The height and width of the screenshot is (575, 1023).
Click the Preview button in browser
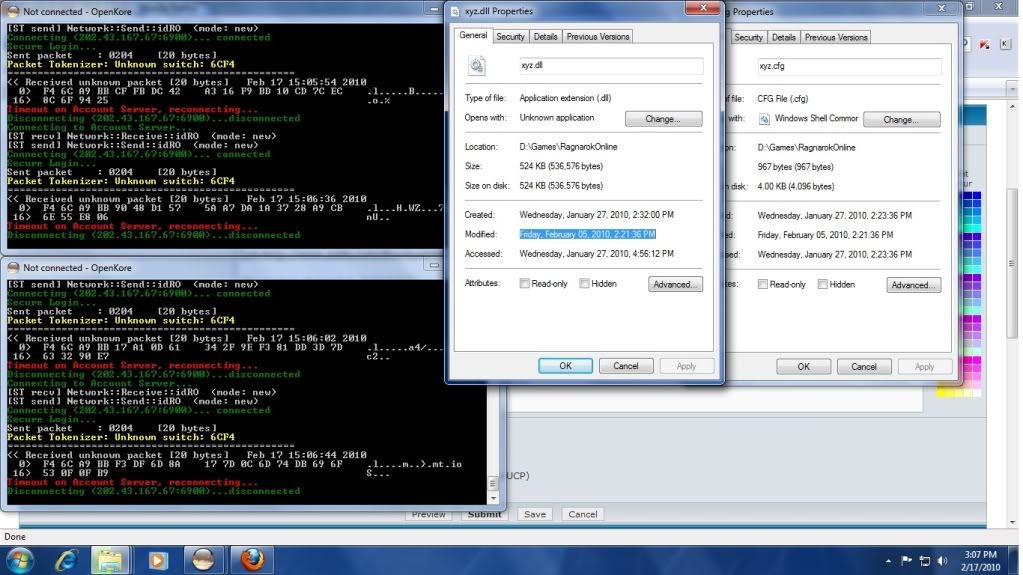click(429, 514)
